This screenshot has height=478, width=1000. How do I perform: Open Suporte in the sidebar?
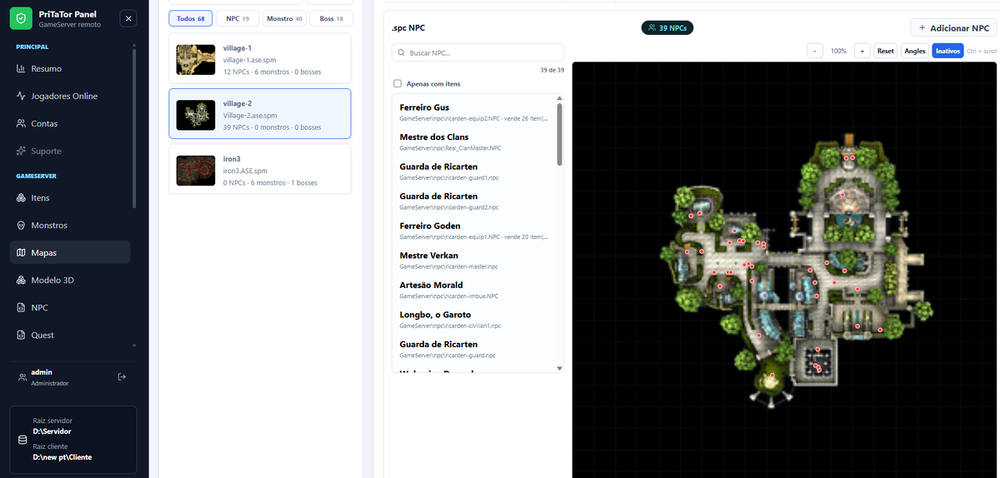[x=70, y=151]
